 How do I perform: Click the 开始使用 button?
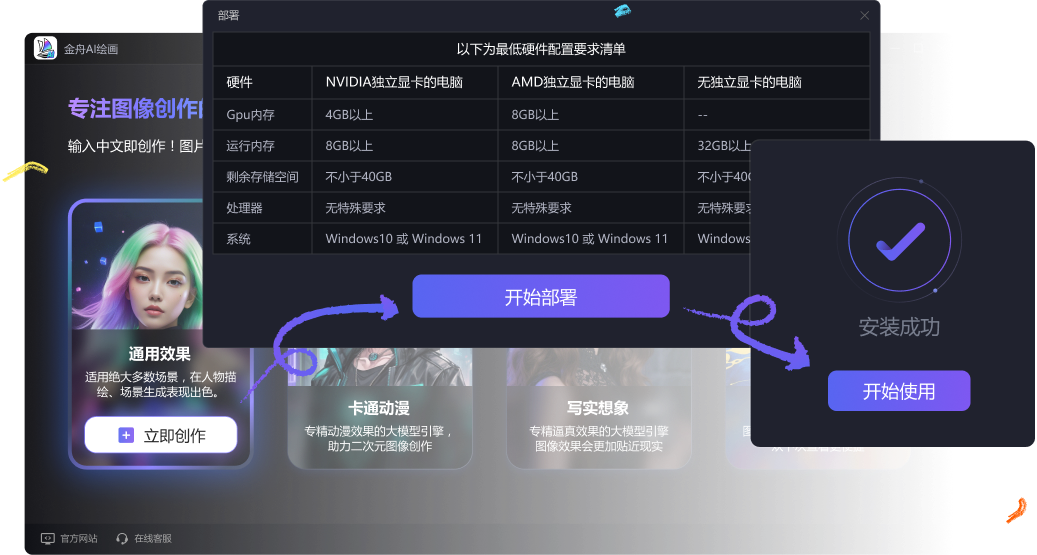[x=899, y=391]
